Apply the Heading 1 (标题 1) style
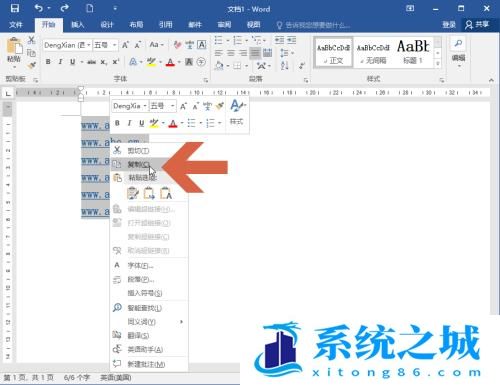The image size is (500, 385). click(413, 53)
